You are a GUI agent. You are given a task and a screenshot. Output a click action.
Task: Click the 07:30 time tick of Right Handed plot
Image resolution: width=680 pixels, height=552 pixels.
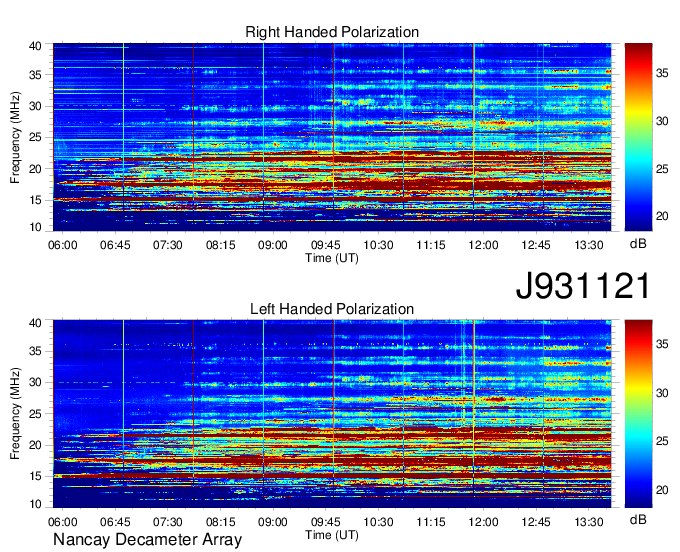[x=167, y=245]
